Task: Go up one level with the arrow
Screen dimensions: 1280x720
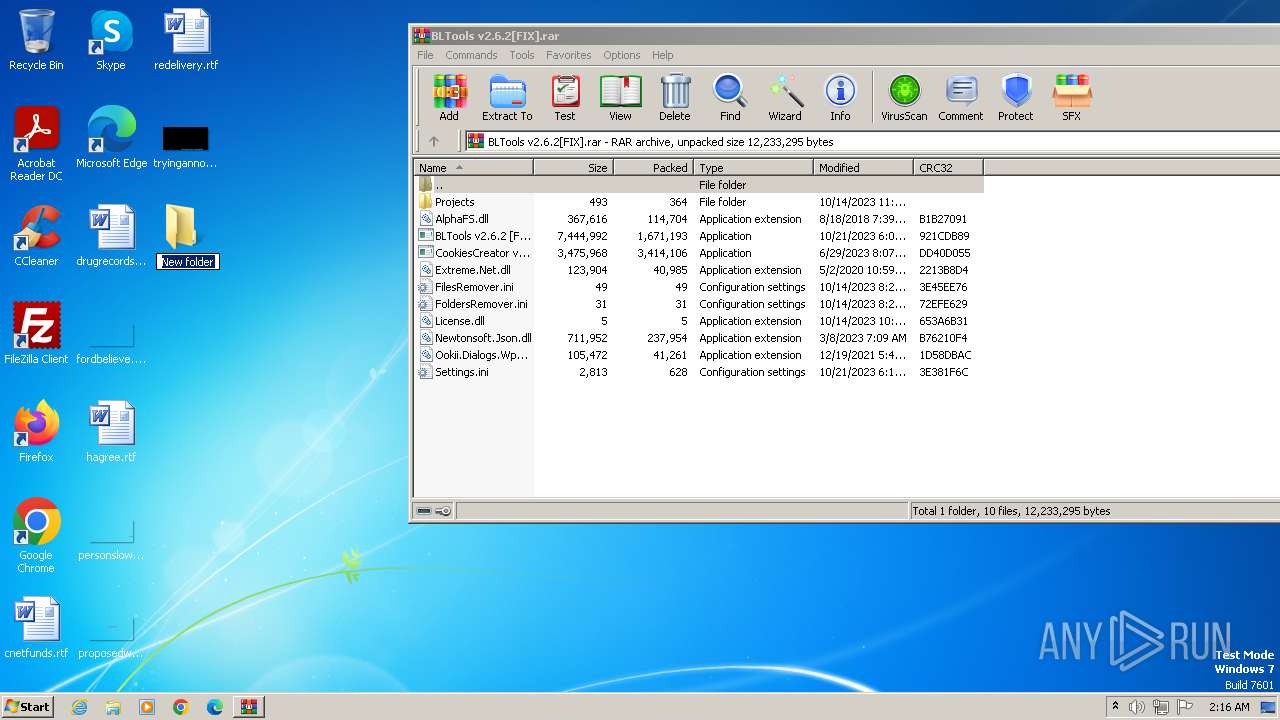Action: point(434,141)
